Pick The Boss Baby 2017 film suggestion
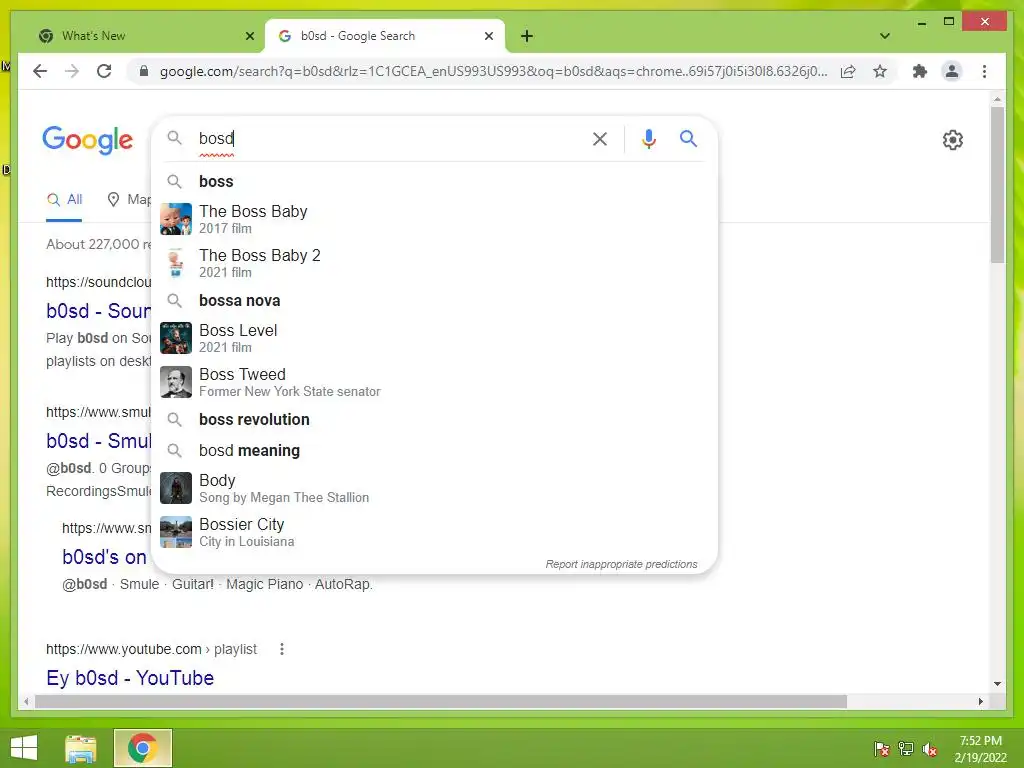 (x=435, y=219)
